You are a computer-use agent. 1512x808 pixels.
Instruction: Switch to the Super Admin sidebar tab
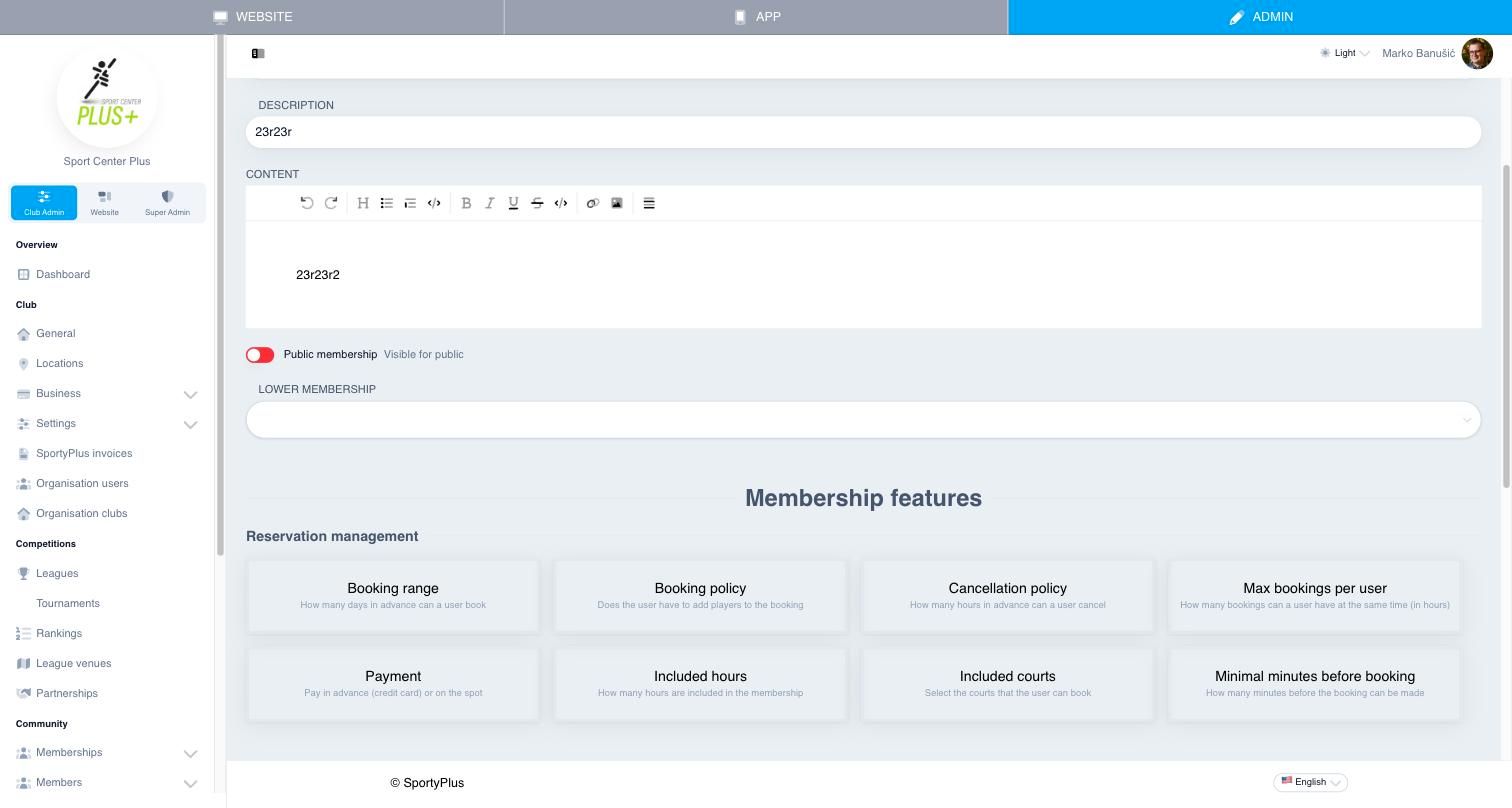pyautogui.click(x=167, y=202)
